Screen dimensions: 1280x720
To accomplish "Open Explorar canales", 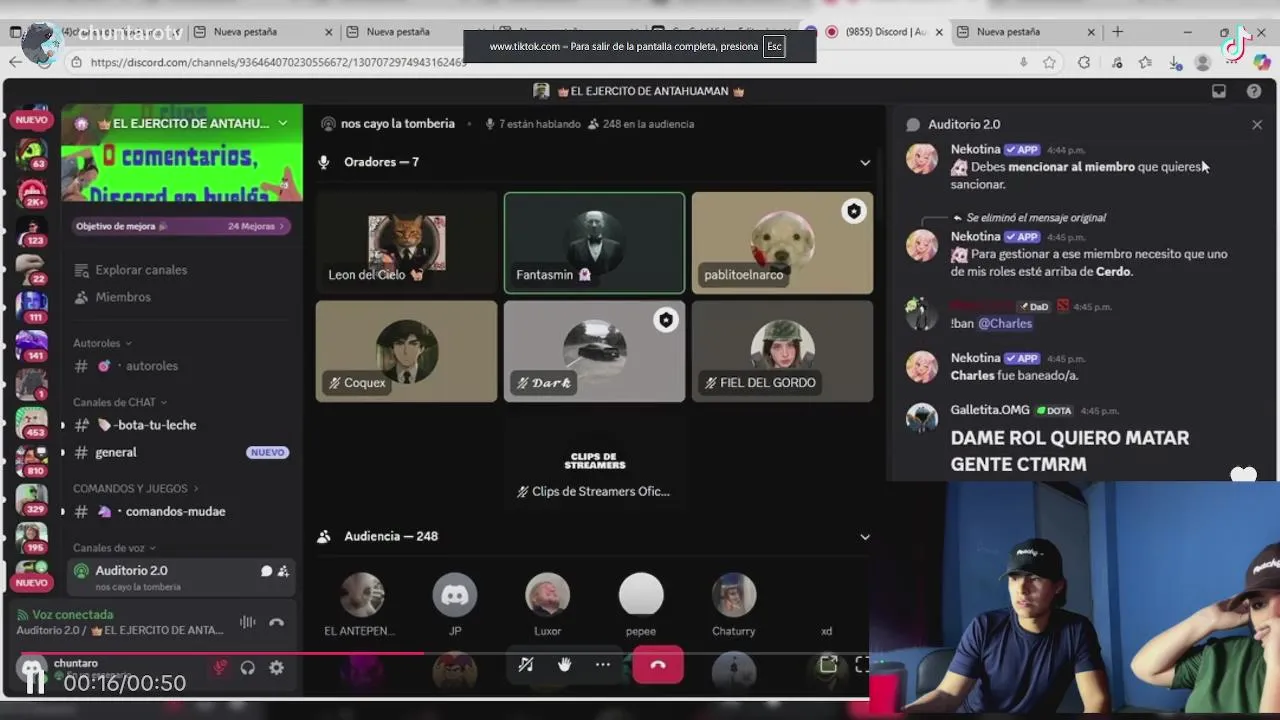I will click(x=131, y=270).
